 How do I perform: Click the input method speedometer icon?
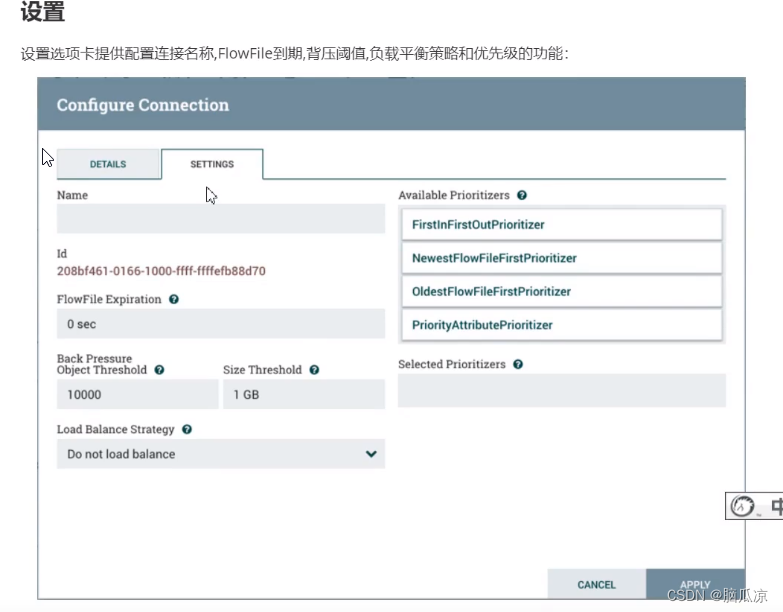(743, 506)
